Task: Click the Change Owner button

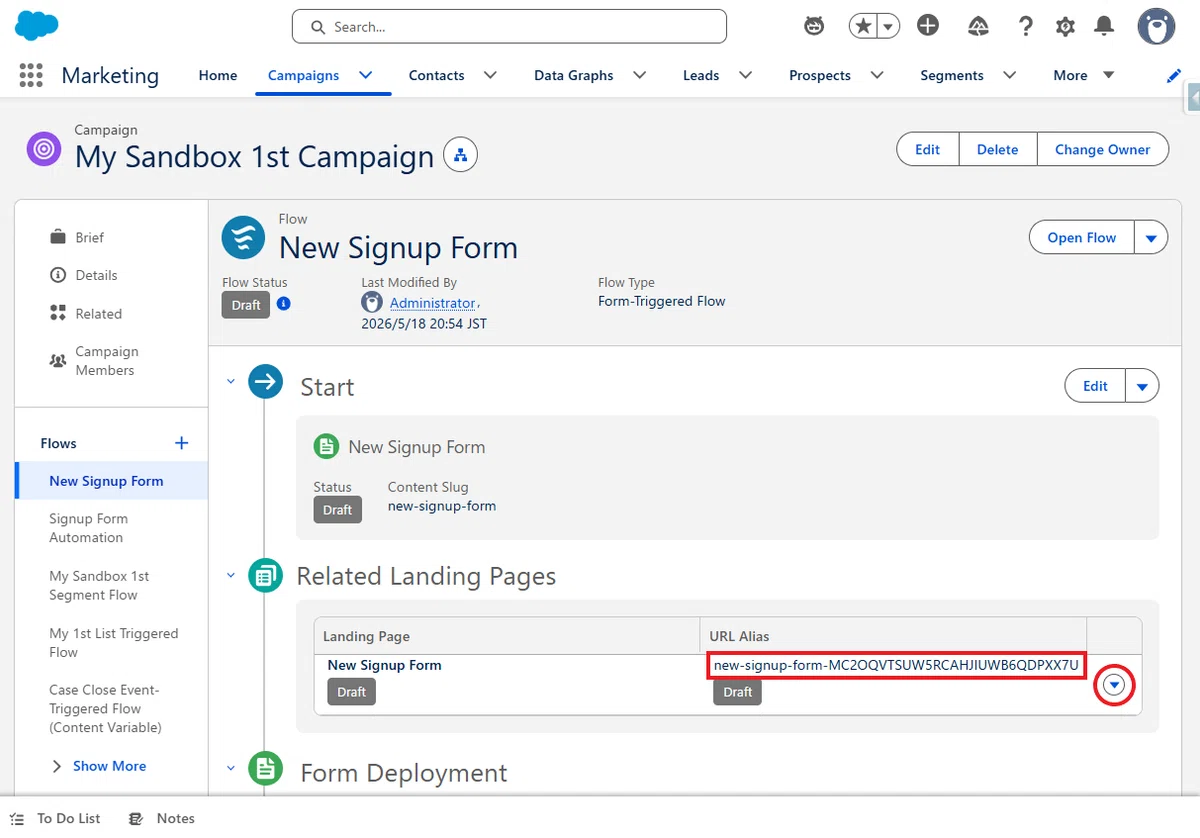Action: pos(1102,149)
